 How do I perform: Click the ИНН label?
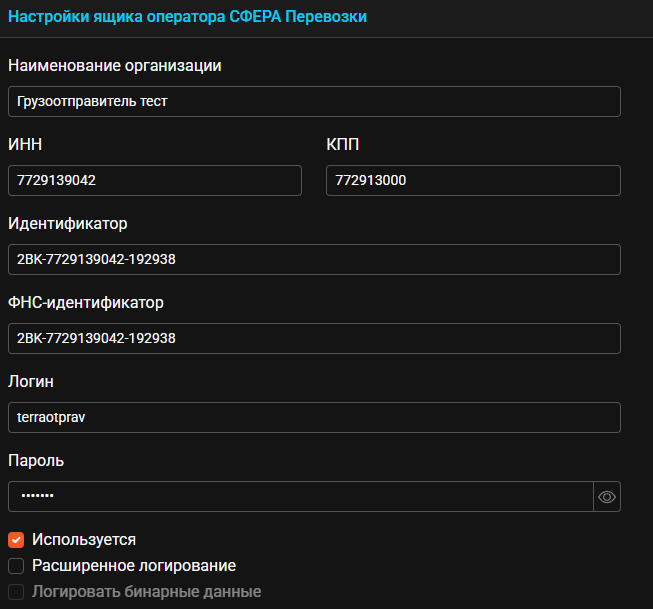tap(25, 145)
